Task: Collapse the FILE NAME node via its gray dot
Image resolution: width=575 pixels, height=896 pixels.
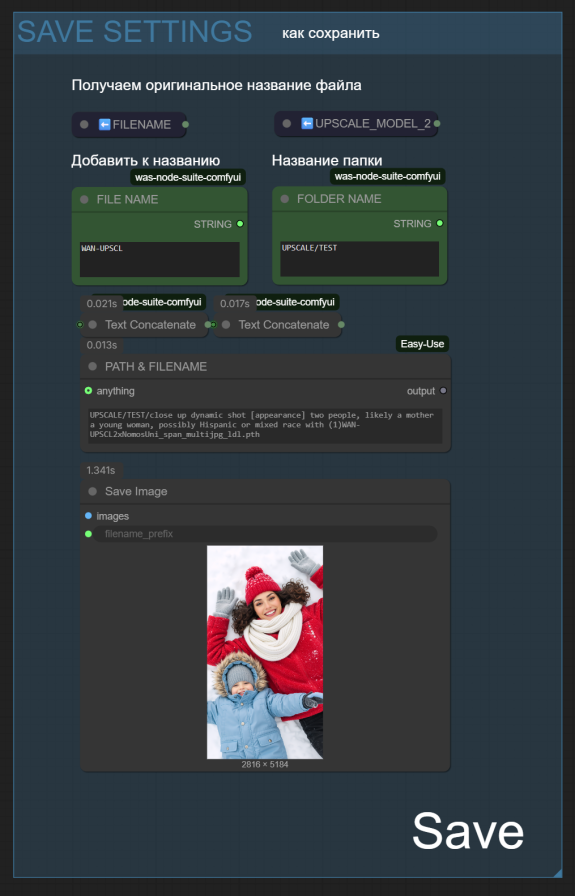Action: point(85,199)
